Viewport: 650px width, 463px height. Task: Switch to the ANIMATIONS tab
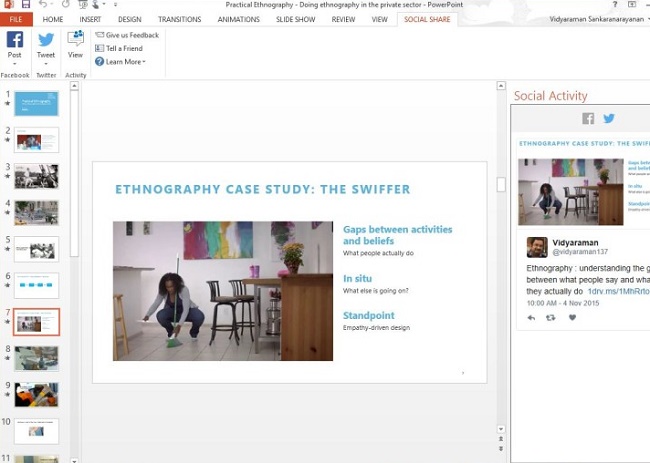pos(238,19)
